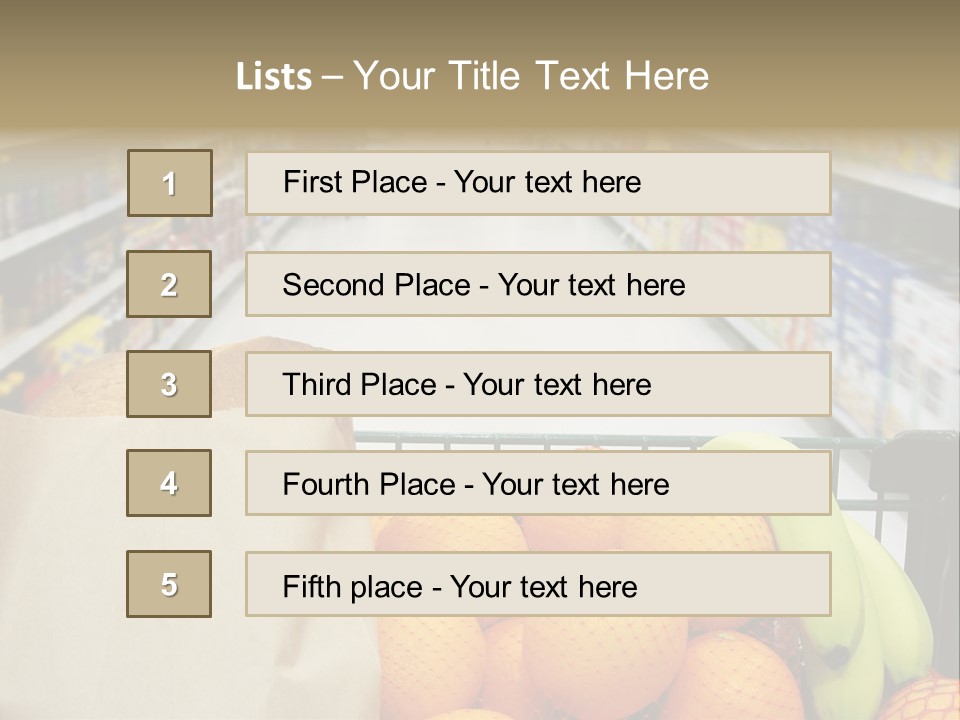This screenshot has height=720, width=960.
Task: Select the "Fourth Place - Your text here" box
Action: point(538,484)
